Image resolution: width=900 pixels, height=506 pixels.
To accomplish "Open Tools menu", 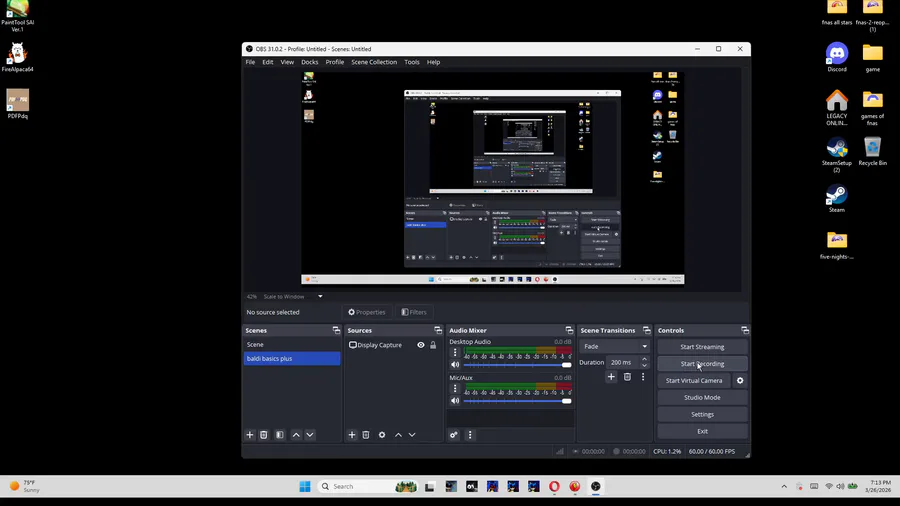I will pos(412,62).
